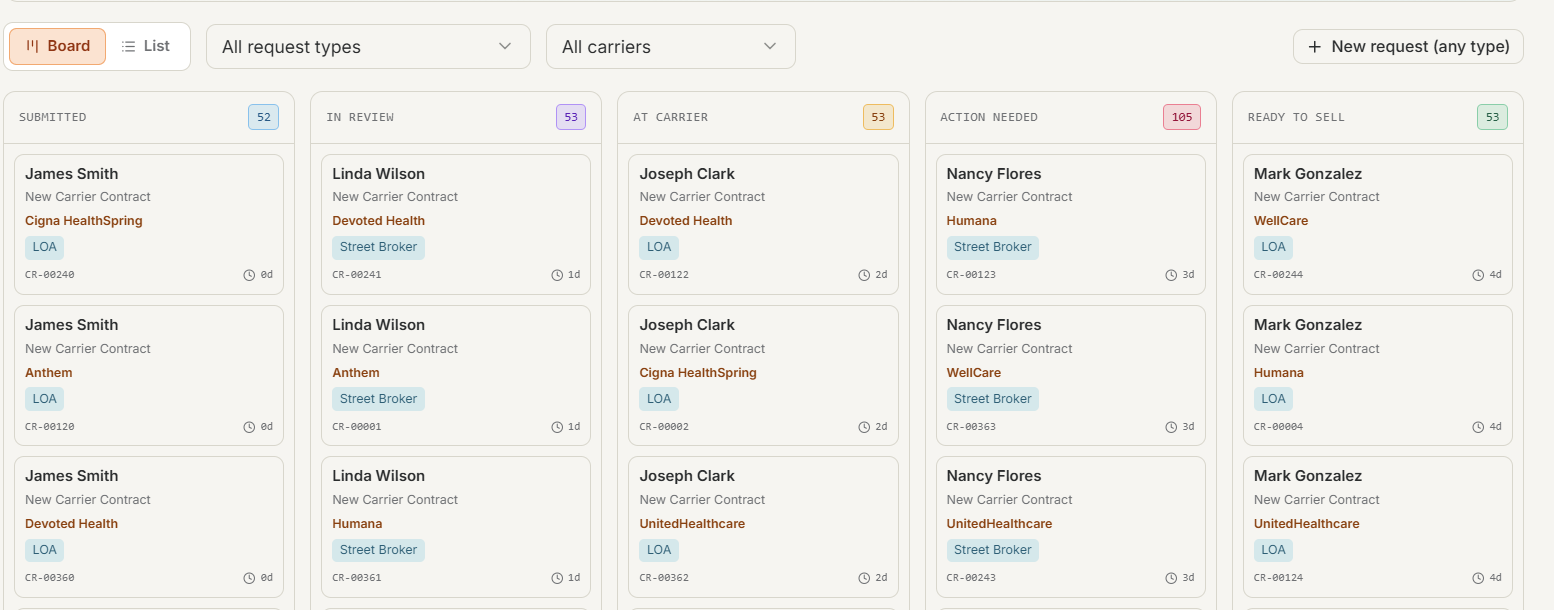Click clock icon on card CR-00120
Viewport: 1554px width, 610px height.
(x=249, y=427)
